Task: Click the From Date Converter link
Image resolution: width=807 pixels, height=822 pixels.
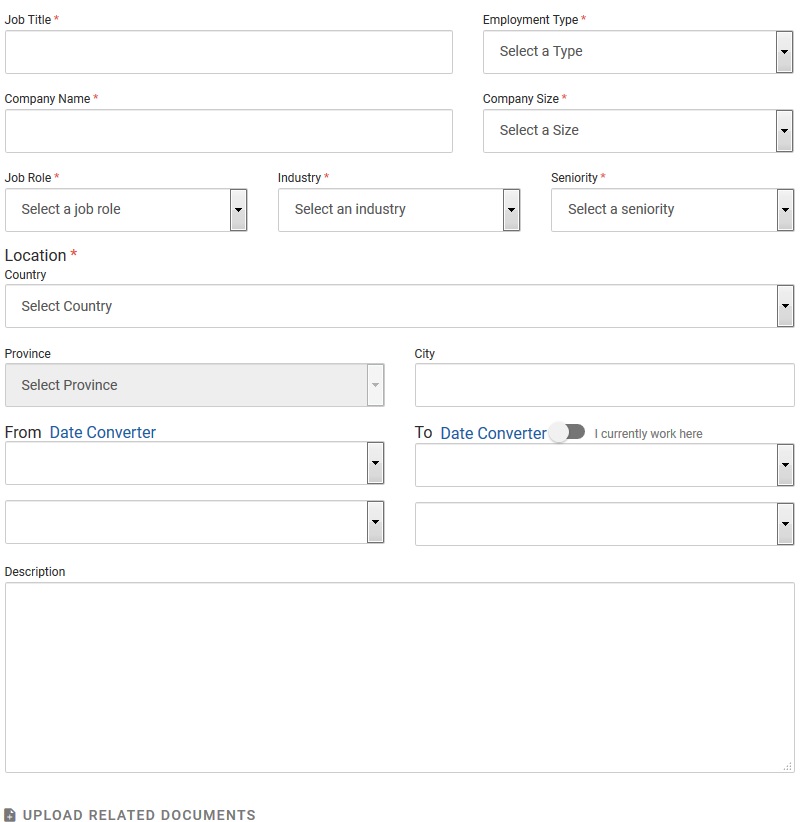Action: [103, 433]
